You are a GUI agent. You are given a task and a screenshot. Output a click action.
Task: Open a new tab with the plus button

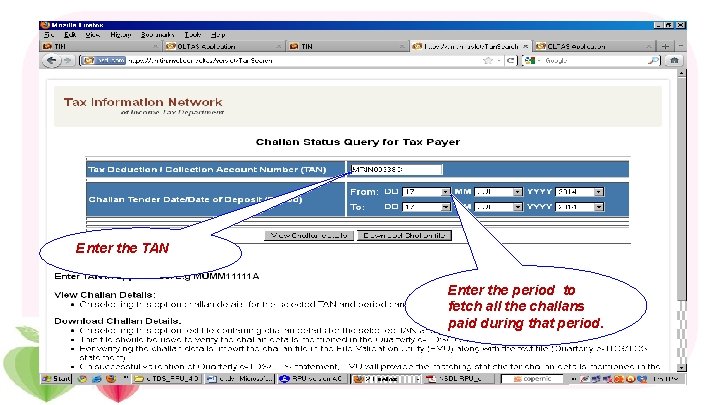pos(665,46)
